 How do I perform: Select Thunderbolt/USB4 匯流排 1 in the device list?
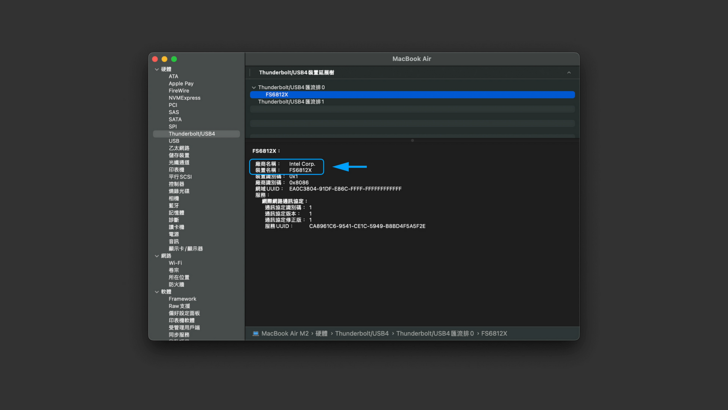291,102
